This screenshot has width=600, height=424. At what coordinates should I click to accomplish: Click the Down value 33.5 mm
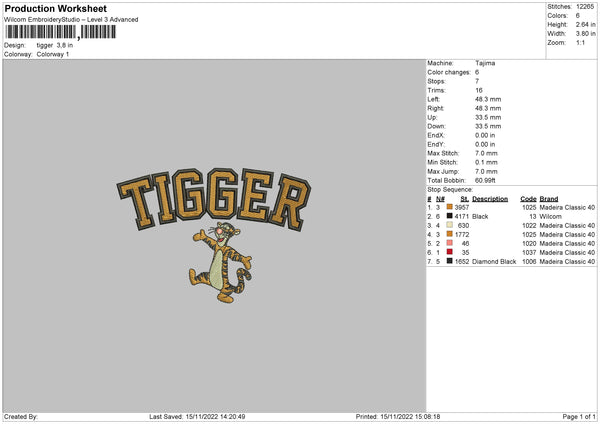pyautogui.click(x=488, y=126)
